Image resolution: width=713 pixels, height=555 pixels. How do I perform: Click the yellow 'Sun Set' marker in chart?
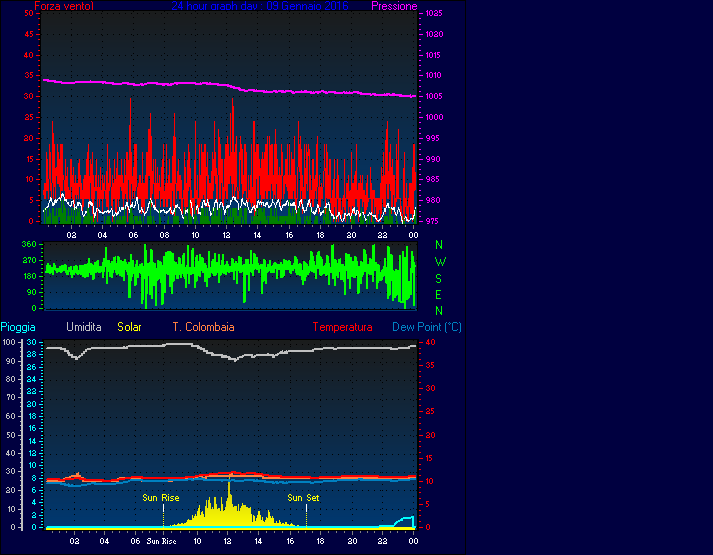[303, 498]
